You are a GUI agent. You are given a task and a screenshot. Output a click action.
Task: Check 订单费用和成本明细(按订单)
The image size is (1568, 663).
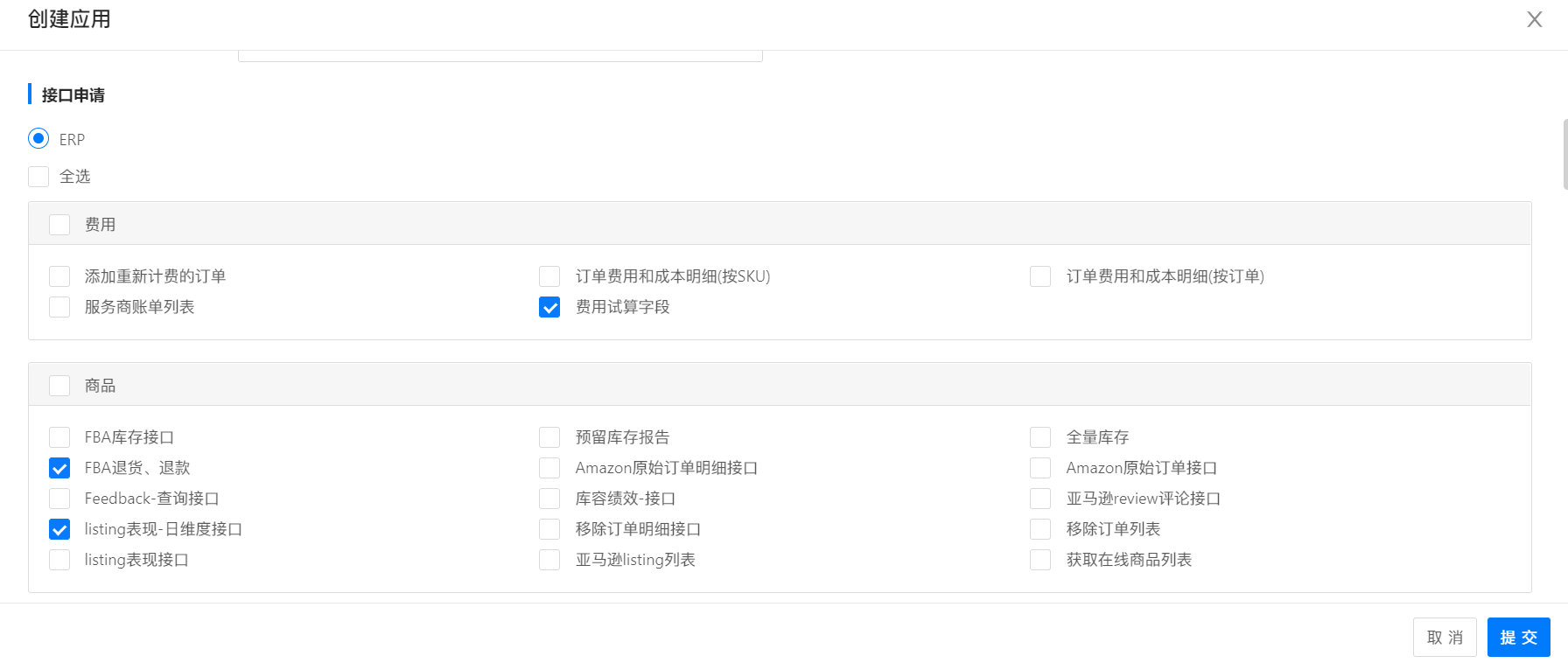pyautogui.click(x=1040, y=276)
